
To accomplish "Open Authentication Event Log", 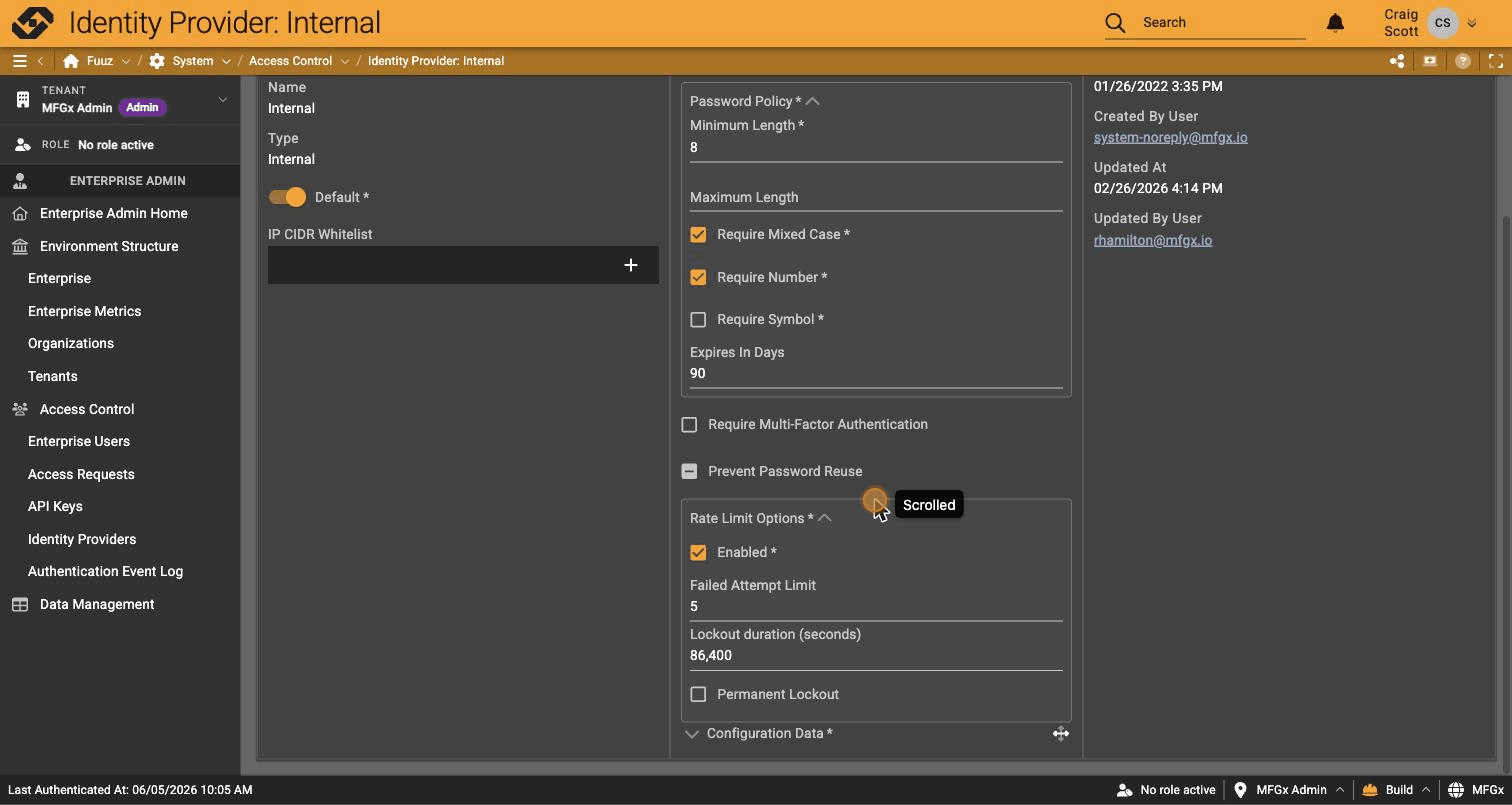I will click(105, 571).
